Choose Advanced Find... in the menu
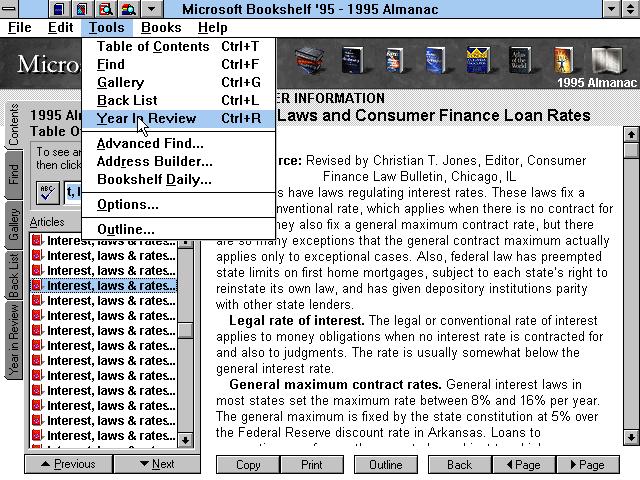Image resolution: width=640 pixels, height=480 pixels. pyautogui.click(x=178, y=143)
